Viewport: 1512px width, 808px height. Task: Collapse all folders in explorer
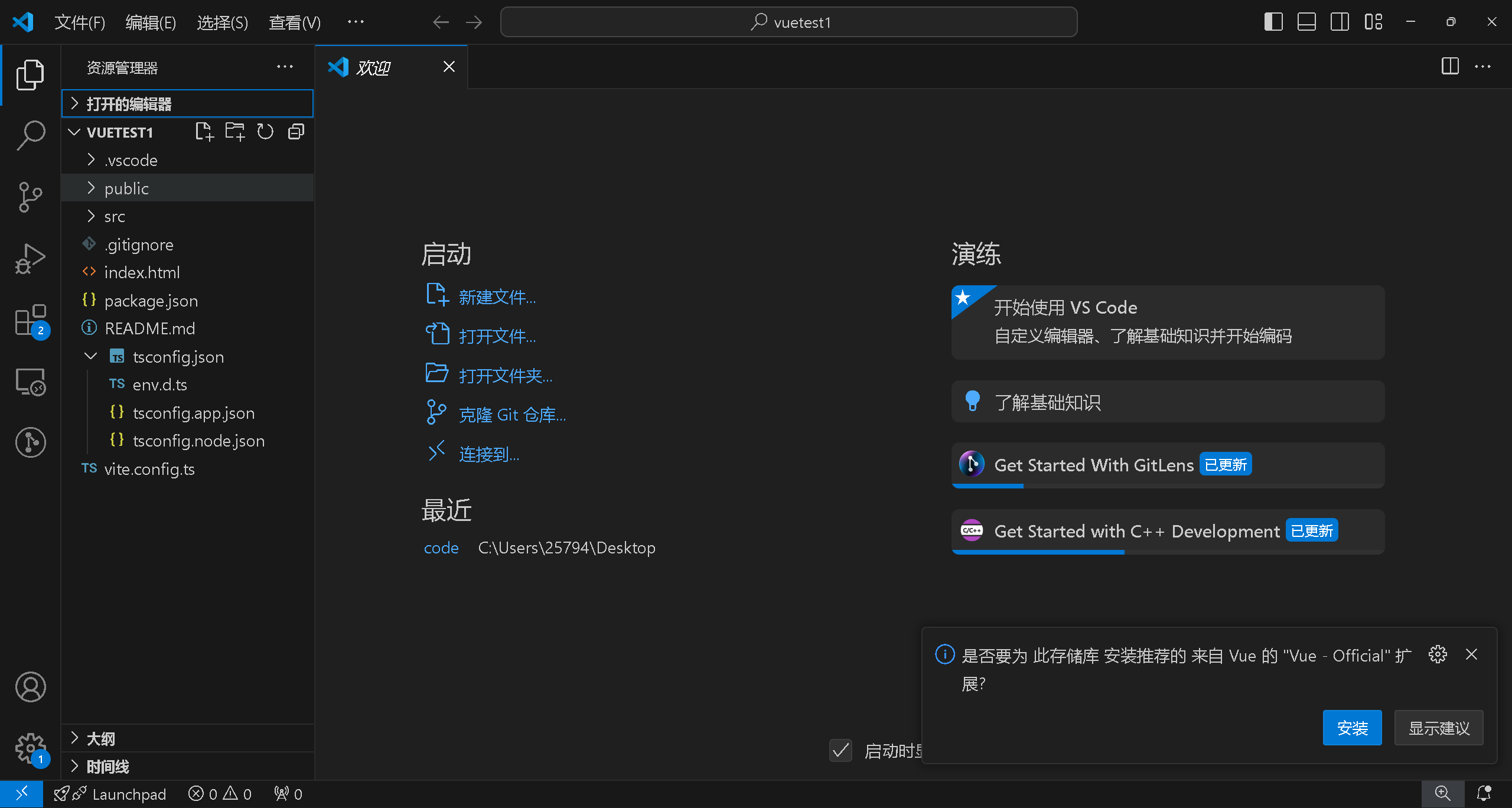tap(296, 132)
